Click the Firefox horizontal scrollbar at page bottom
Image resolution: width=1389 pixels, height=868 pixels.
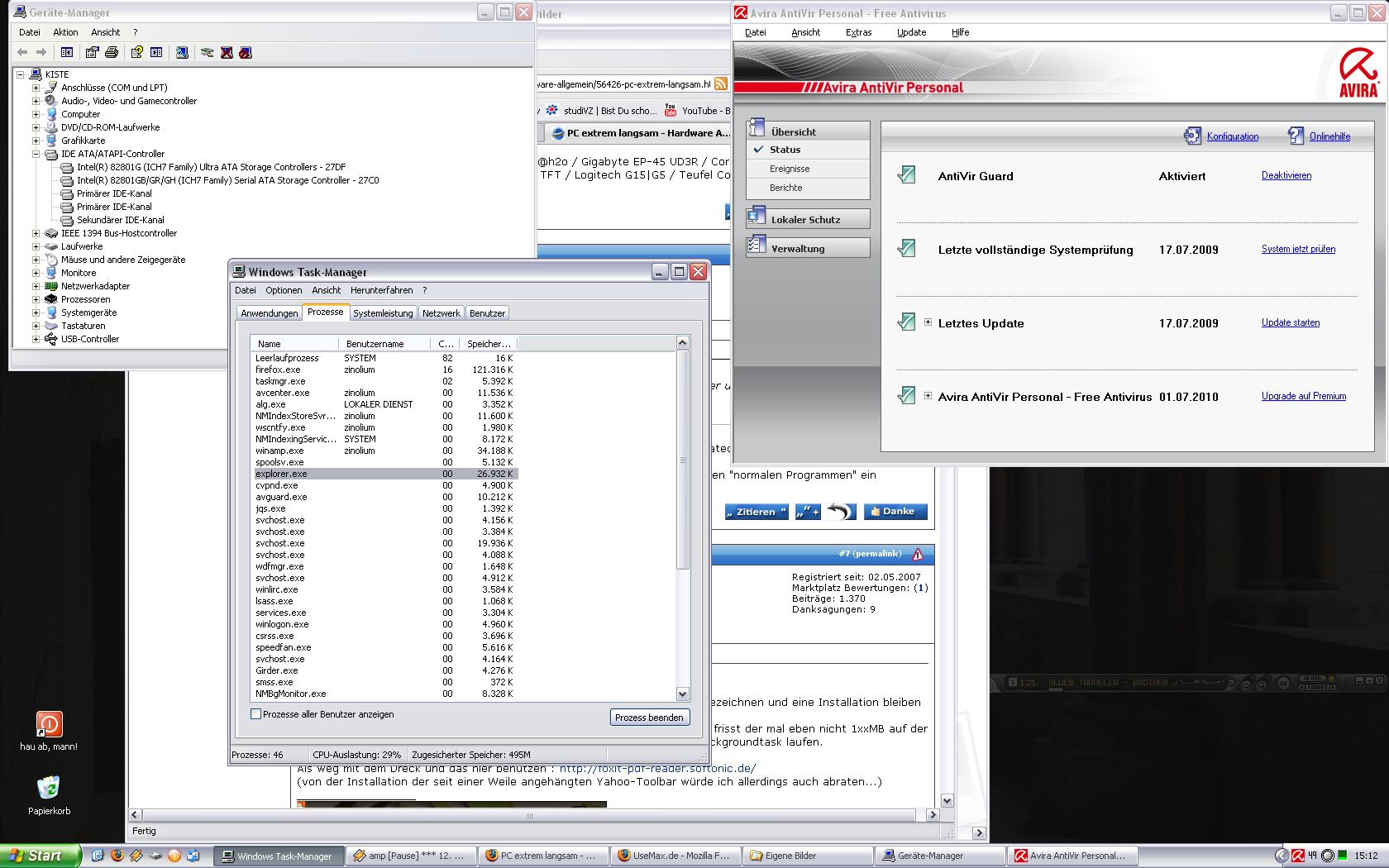[529, 815]
